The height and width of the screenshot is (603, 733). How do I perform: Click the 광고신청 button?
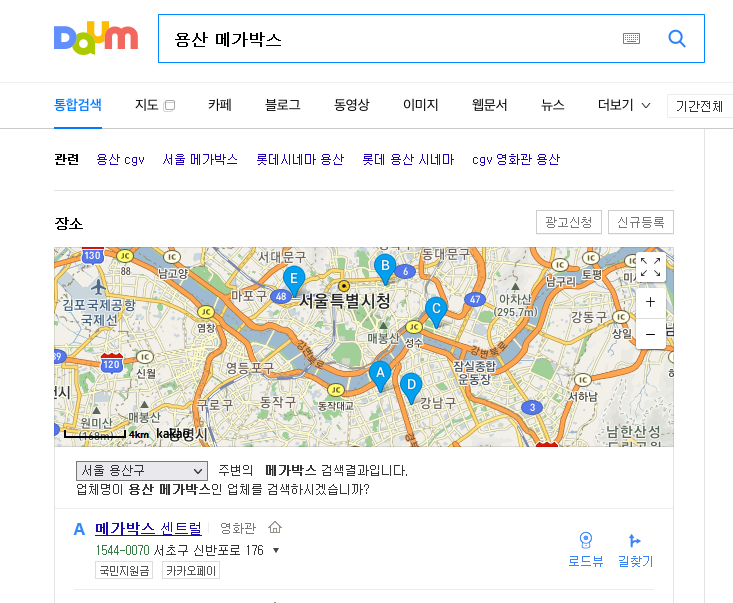(569, 222)
